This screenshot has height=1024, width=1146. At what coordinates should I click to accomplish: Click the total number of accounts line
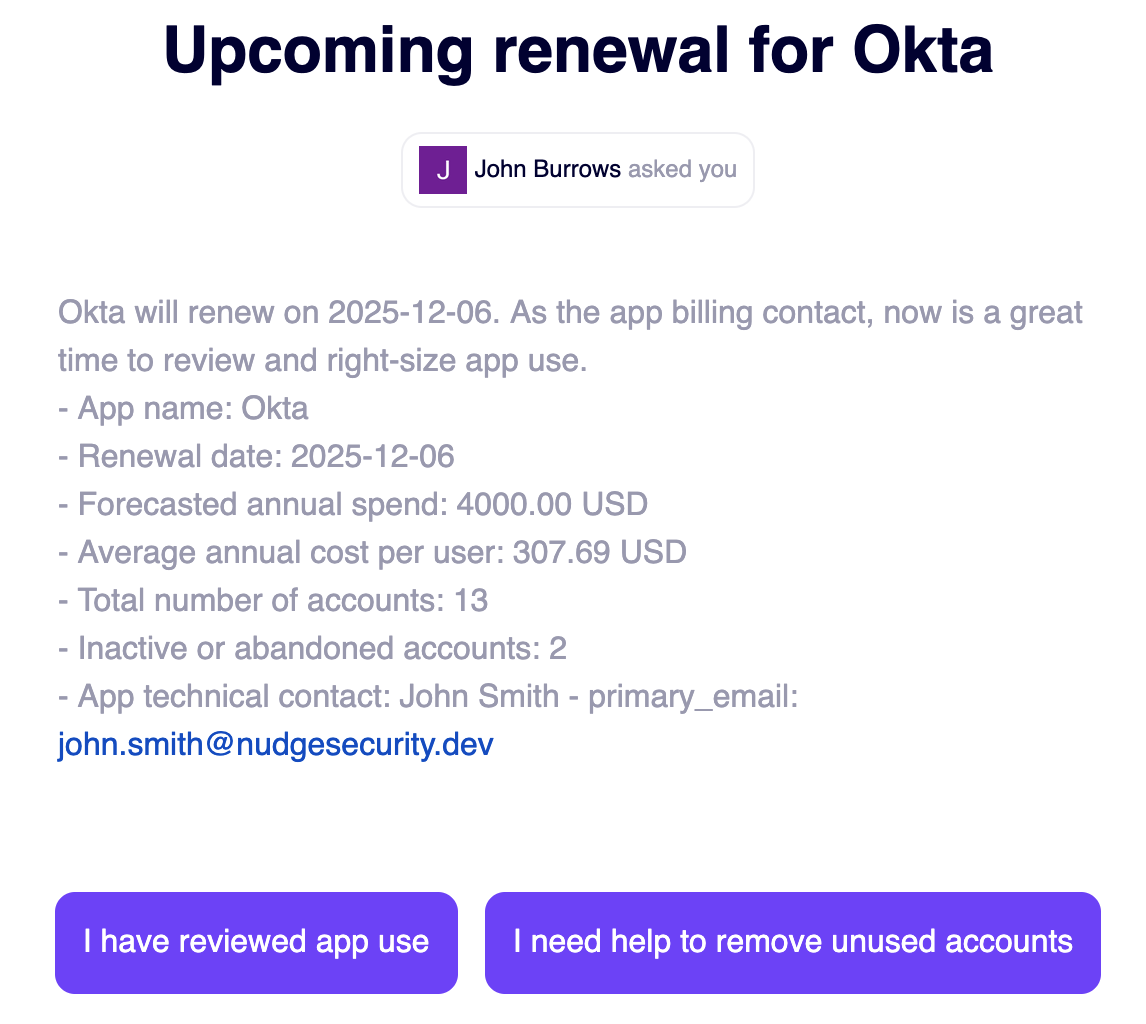[273, 601]
